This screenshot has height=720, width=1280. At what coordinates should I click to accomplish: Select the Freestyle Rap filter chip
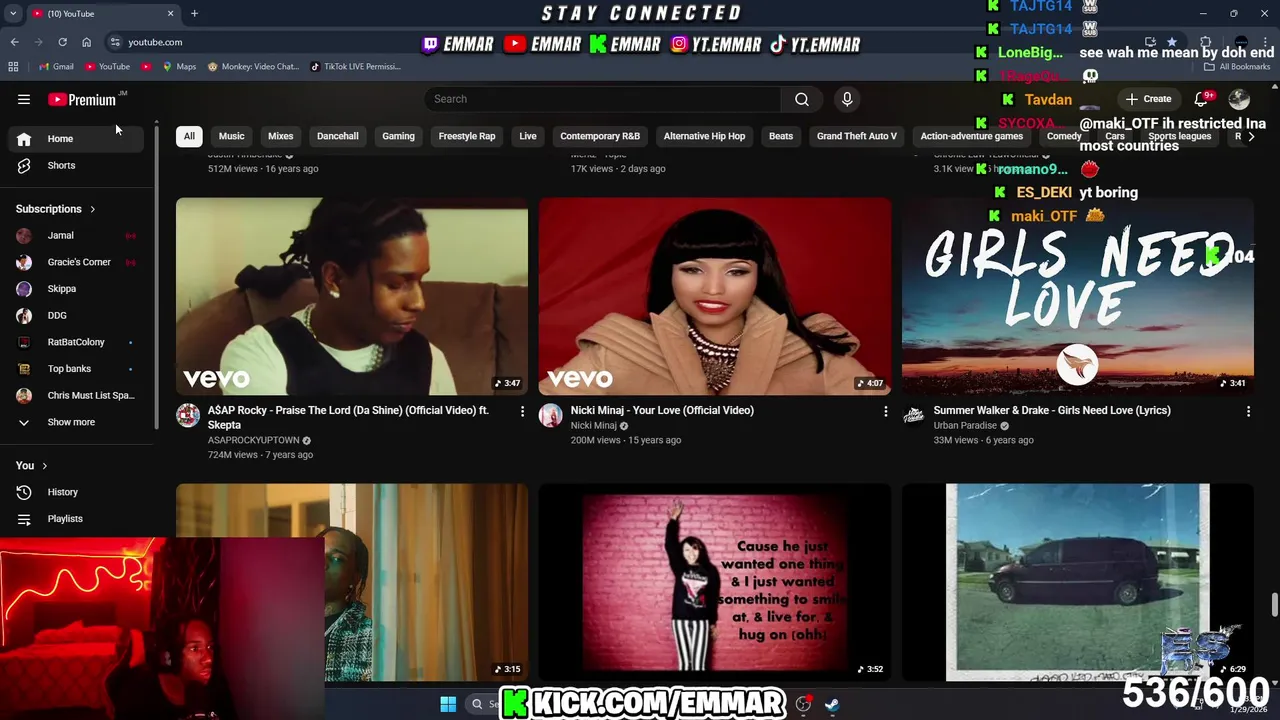click(467, 136)
